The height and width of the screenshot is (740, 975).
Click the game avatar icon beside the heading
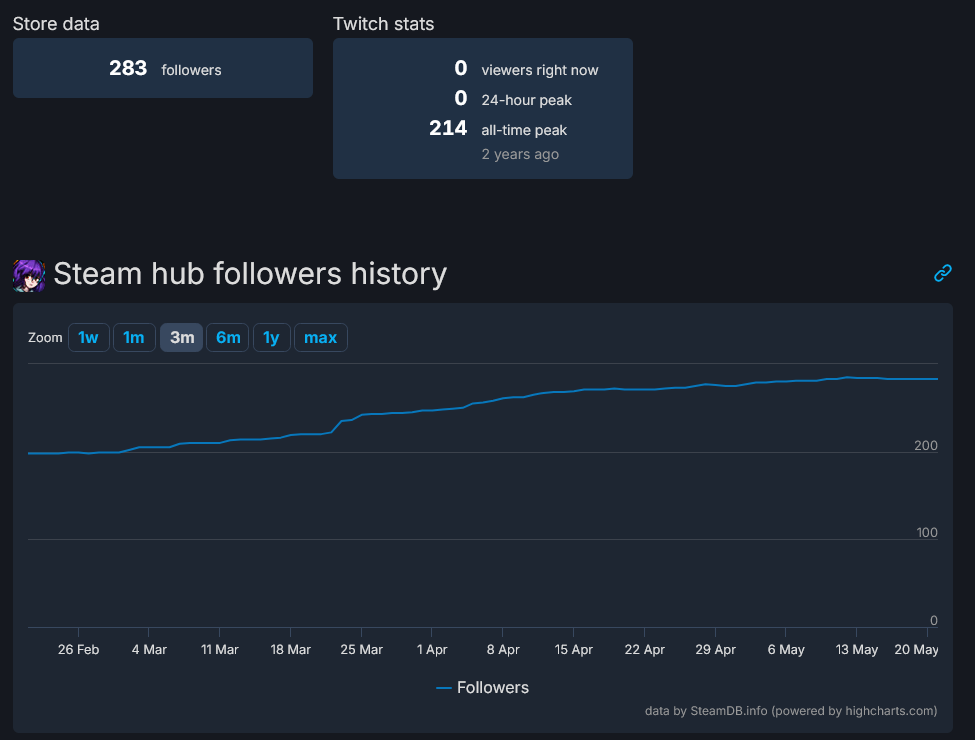29,275
